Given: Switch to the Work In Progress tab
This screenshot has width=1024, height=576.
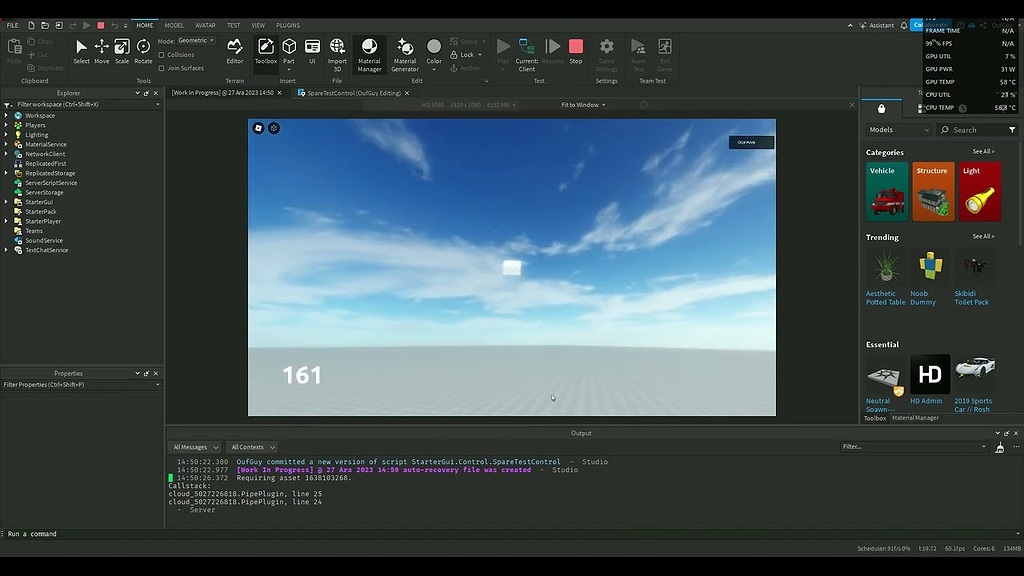Looking at the screenshot, I should pos(223,93).
